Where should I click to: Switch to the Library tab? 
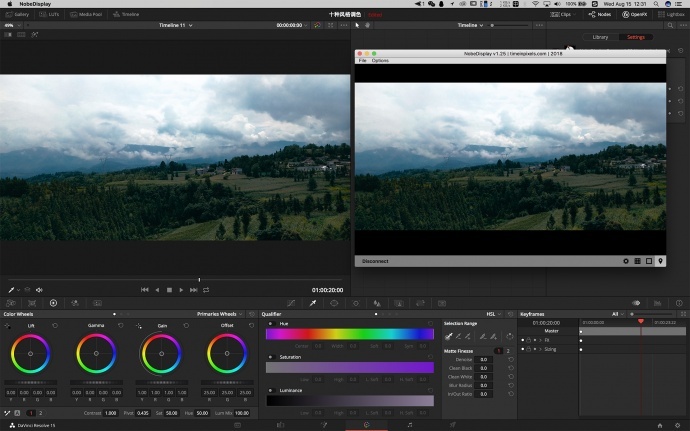pyautogui.click(x=600, y=37)
